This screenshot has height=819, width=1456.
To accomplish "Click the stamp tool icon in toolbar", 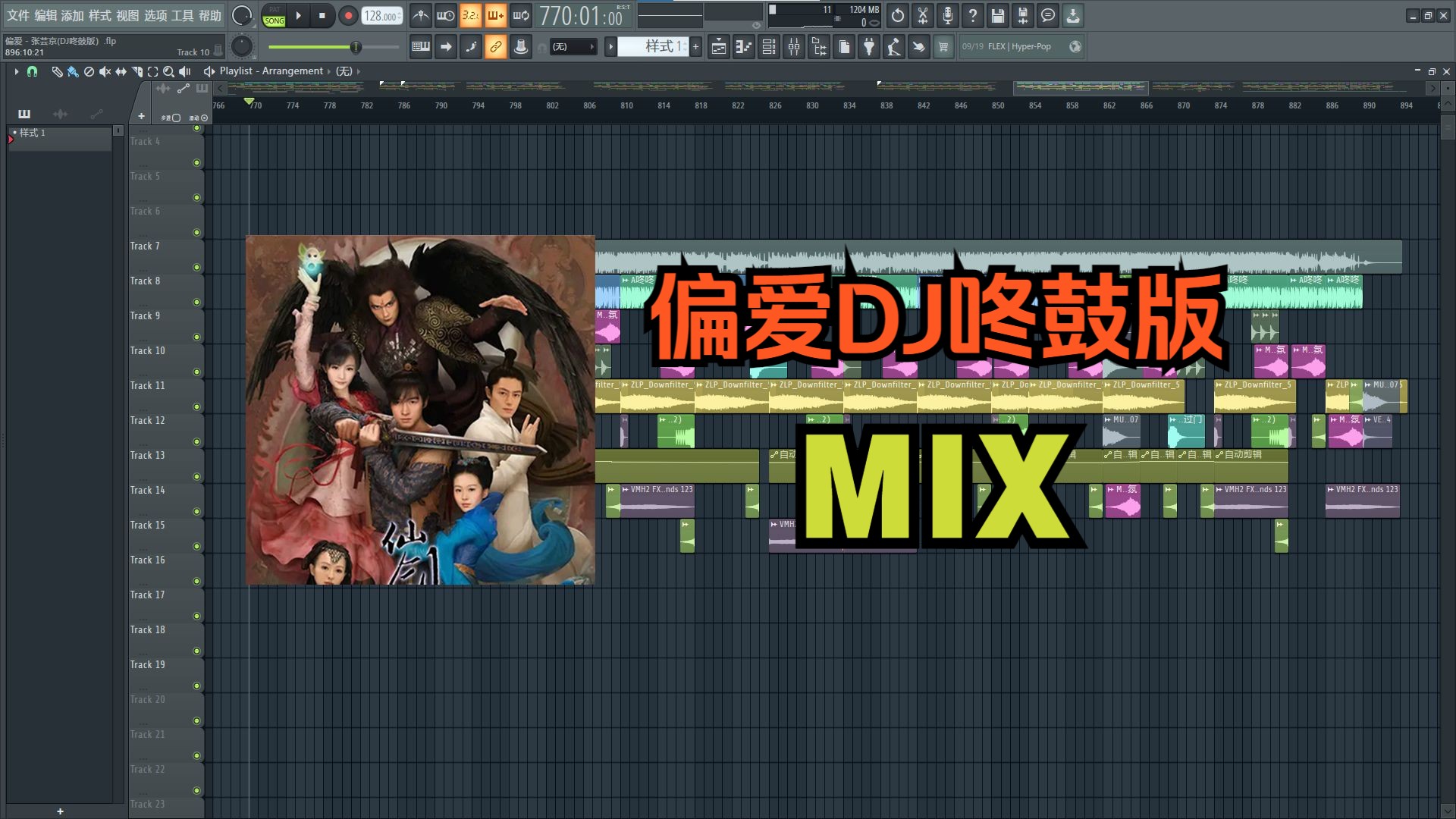I will [x=521, y=47].
